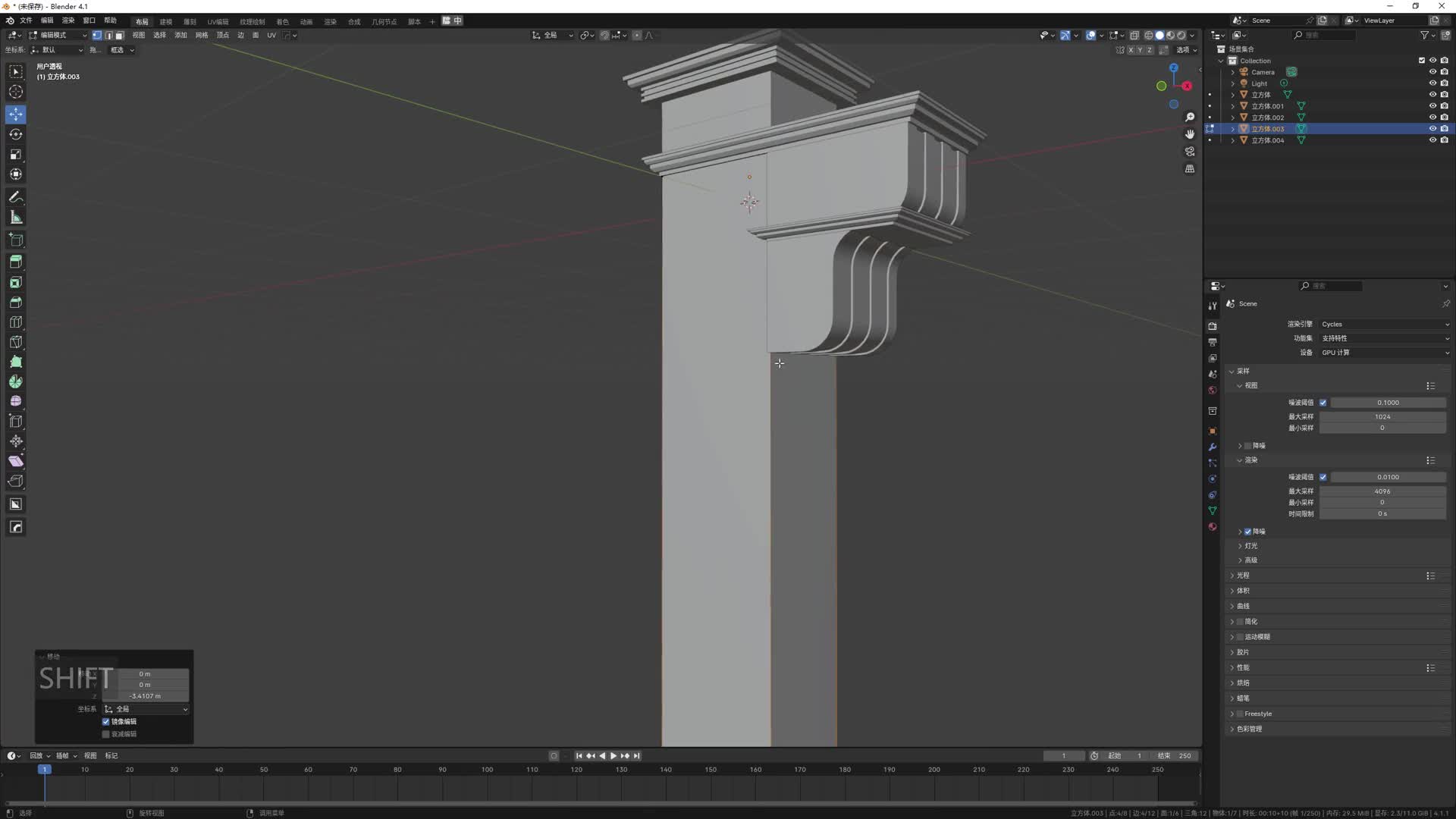
Task: Select the Measure tool
Action: pyautogui.click(x=16, y=218)
